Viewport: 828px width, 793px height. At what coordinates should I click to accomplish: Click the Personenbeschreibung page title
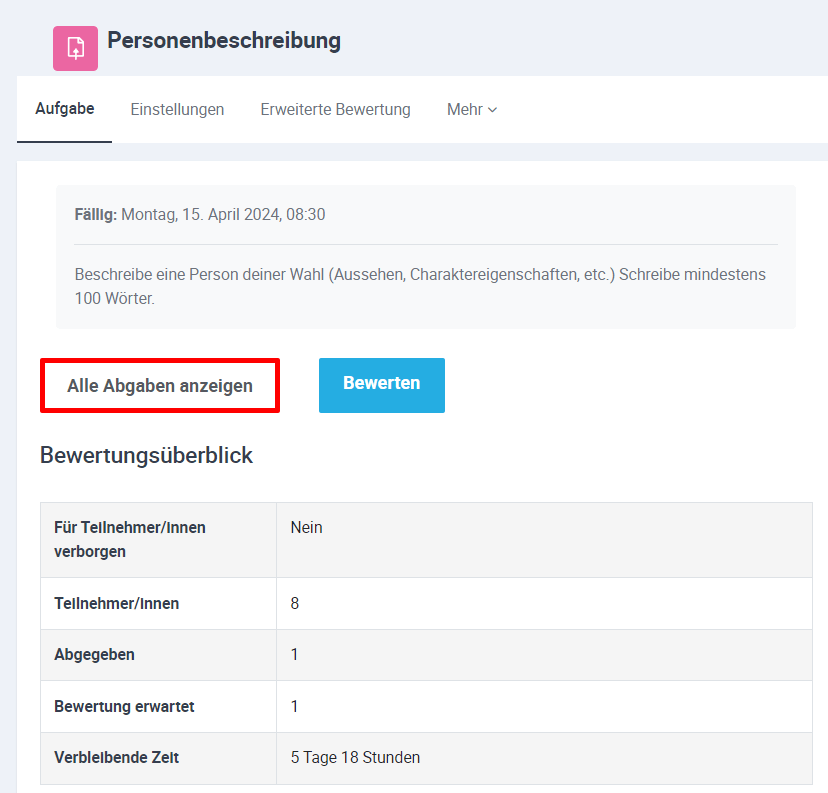coord(224,42)
